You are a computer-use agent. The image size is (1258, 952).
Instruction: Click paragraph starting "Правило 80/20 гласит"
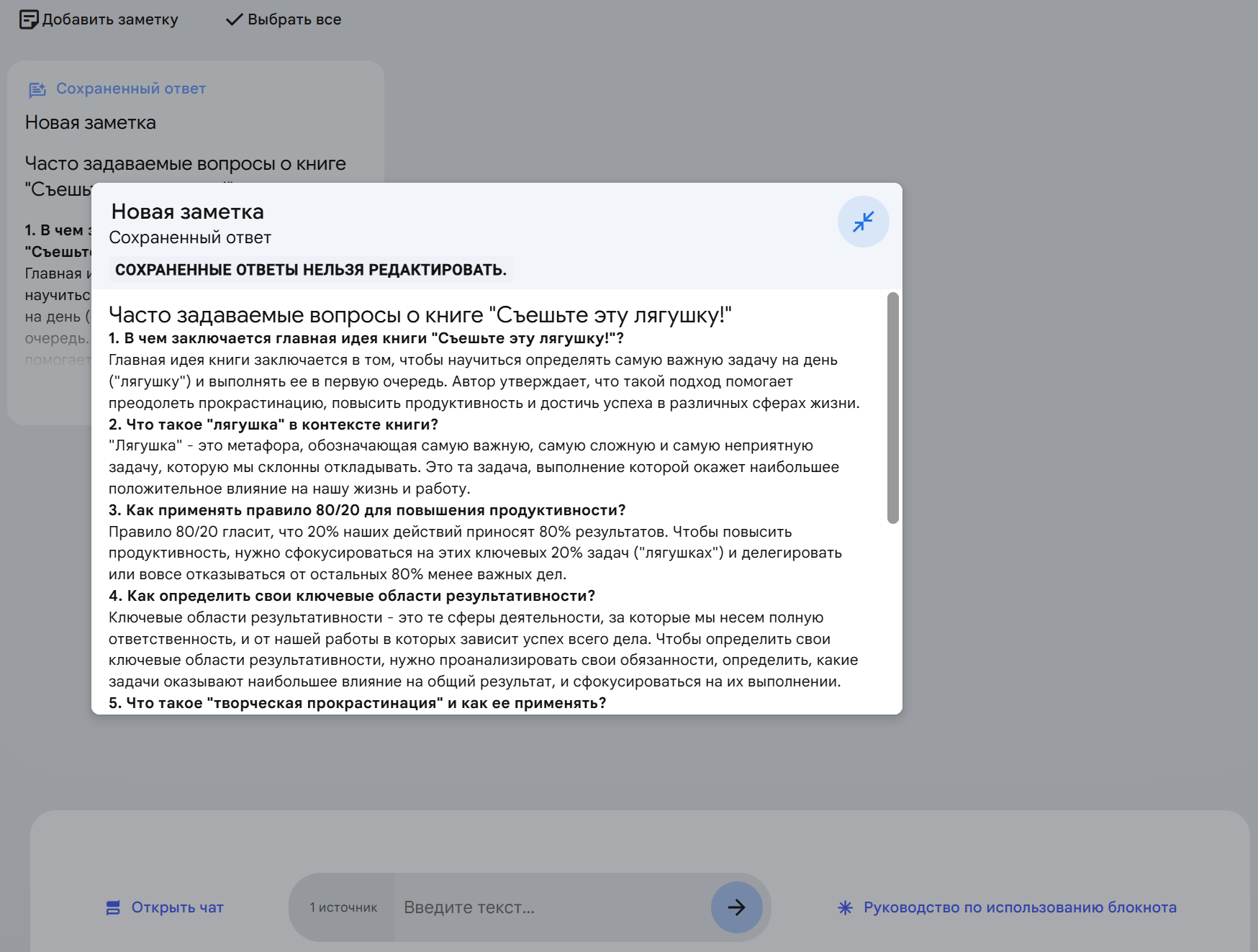(475, 553)
